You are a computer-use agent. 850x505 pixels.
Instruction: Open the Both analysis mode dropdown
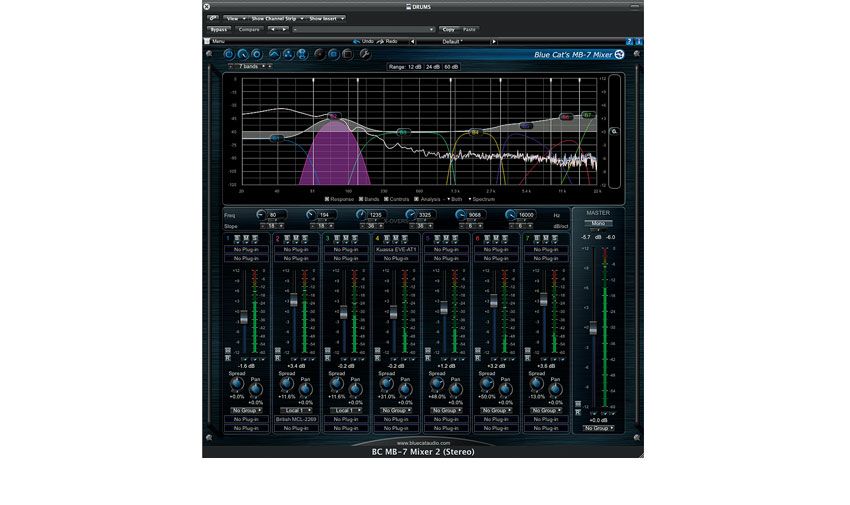point(455,199)
